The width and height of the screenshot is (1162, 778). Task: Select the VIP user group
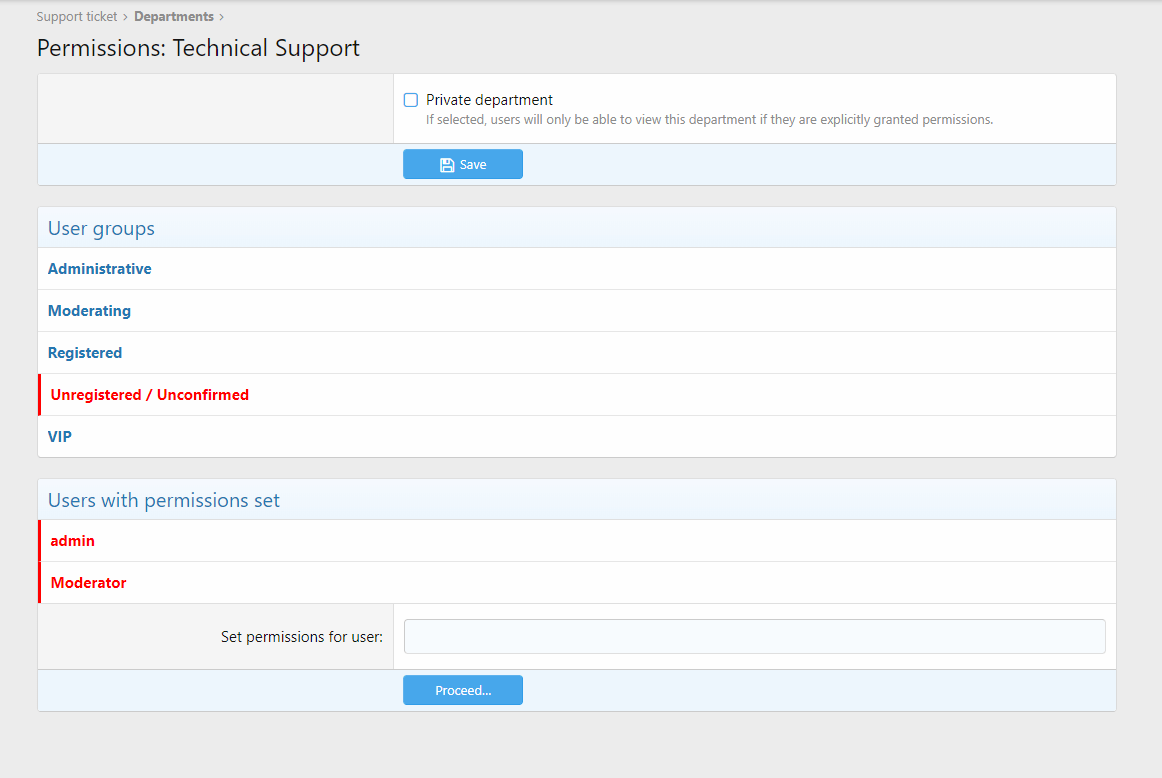click(x=60, y=437)
